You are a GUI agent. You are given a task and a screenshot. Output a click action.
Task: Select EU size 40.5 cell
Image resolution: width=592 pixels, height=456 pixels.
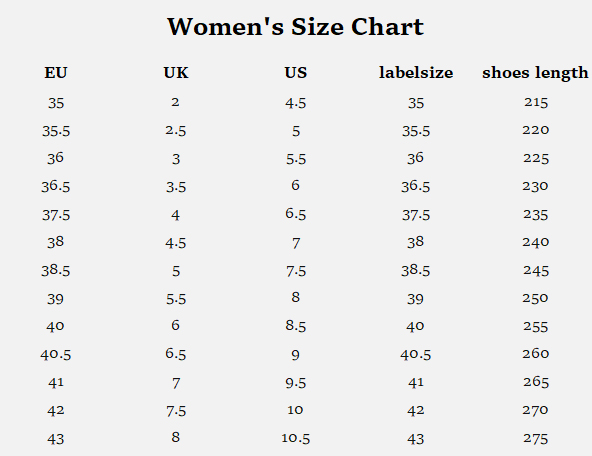point(56,354)
